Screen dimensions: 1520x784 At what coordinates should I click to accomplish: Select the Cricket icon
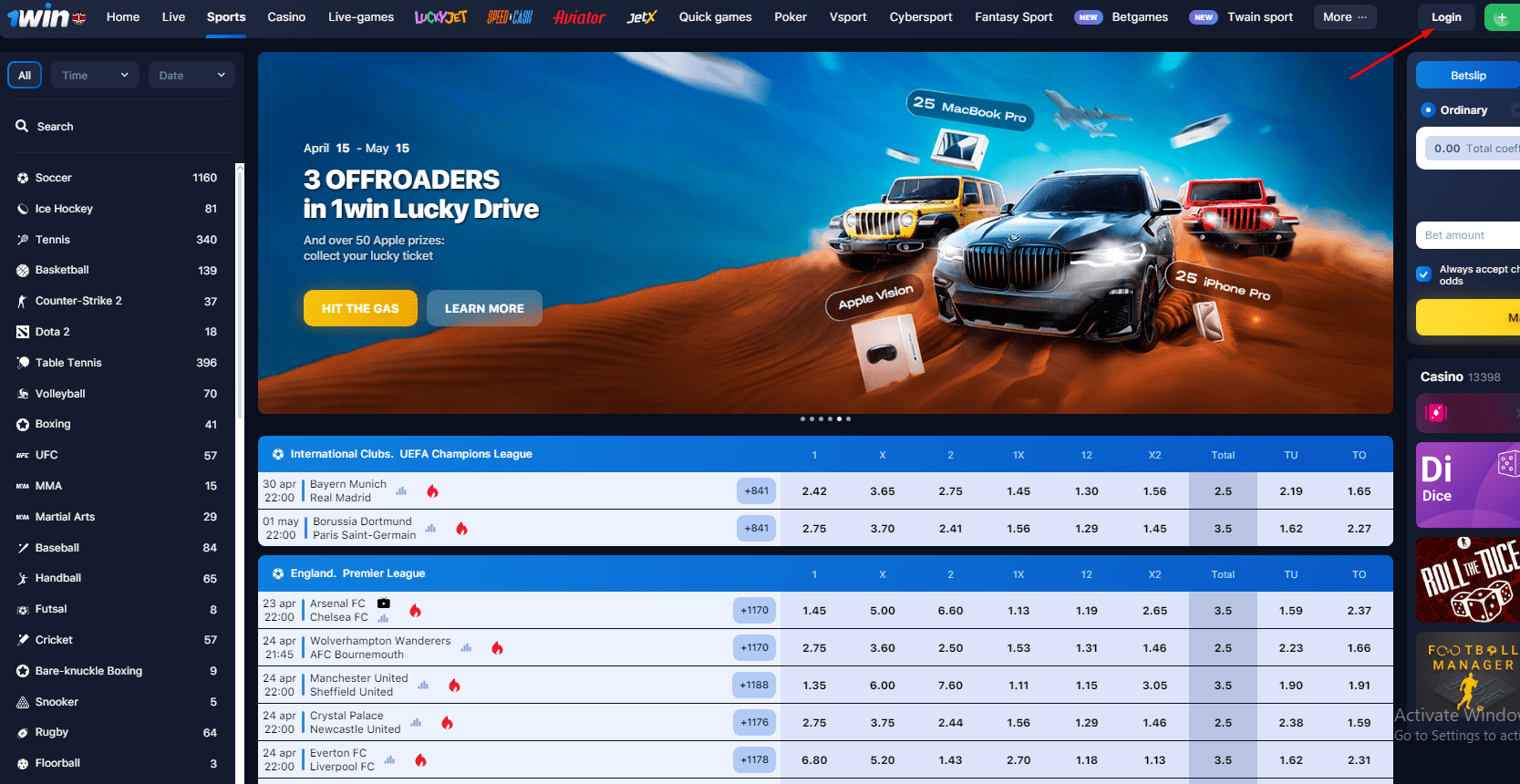tap(23, 640)
